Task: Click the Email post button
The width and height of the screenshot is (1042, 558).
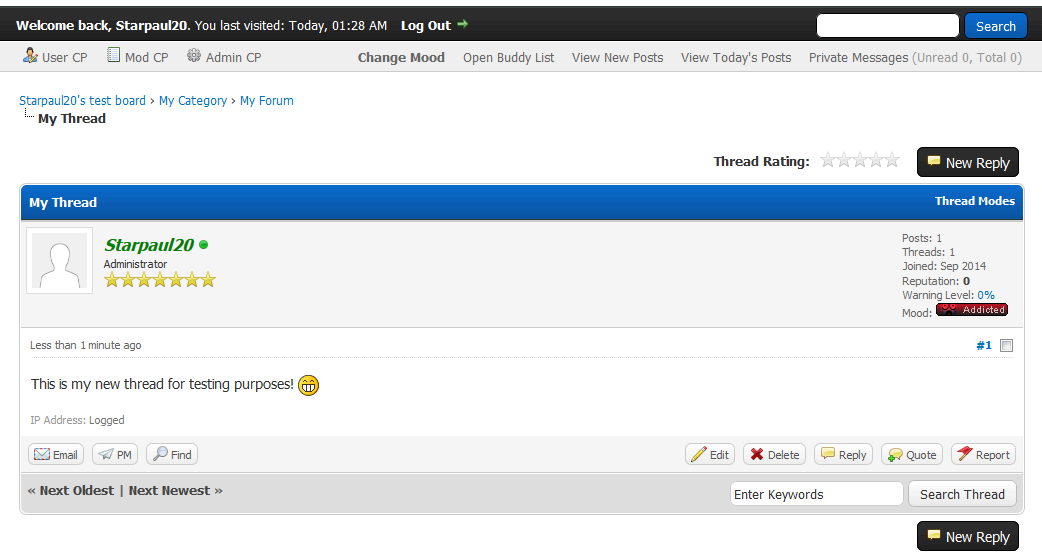Action: [x=56, y=454]
